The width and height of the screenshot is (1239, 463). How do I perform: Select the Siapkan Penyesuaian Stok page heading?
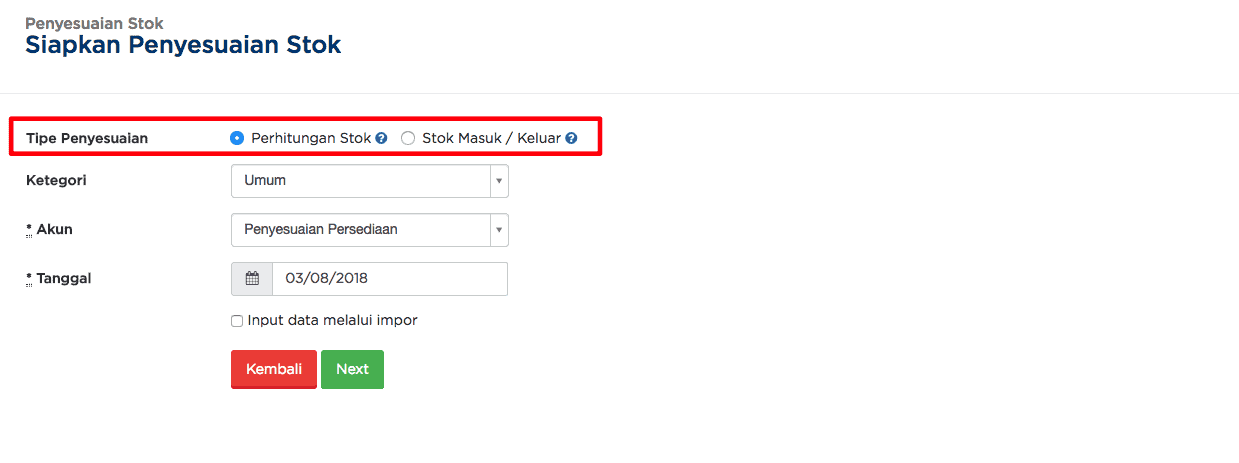tap(183, 45)
